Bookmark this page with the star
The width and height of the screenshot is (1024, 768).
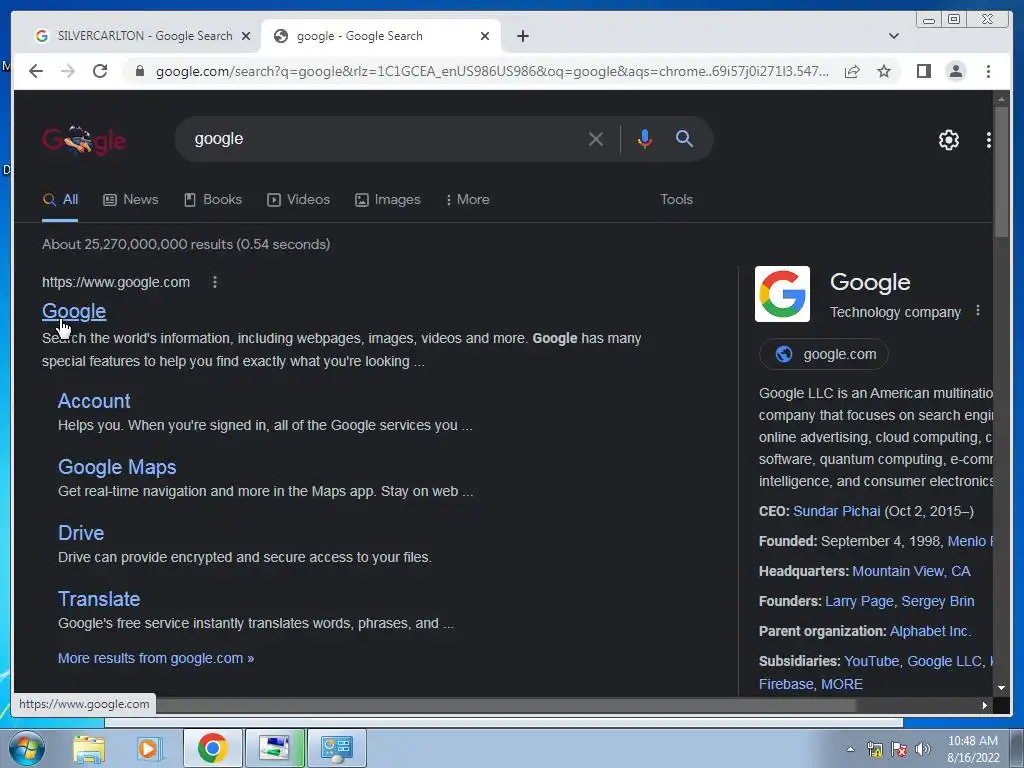tap(884, 71)
